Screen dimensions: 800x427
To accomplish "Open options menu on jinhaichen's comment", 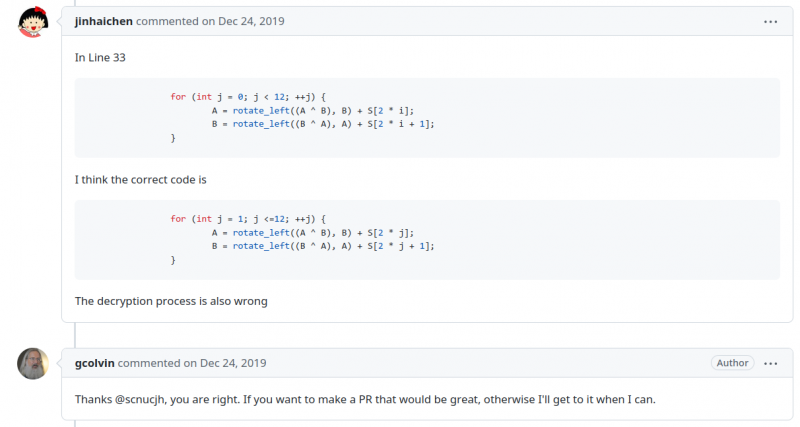I will (x=771, y=21).
